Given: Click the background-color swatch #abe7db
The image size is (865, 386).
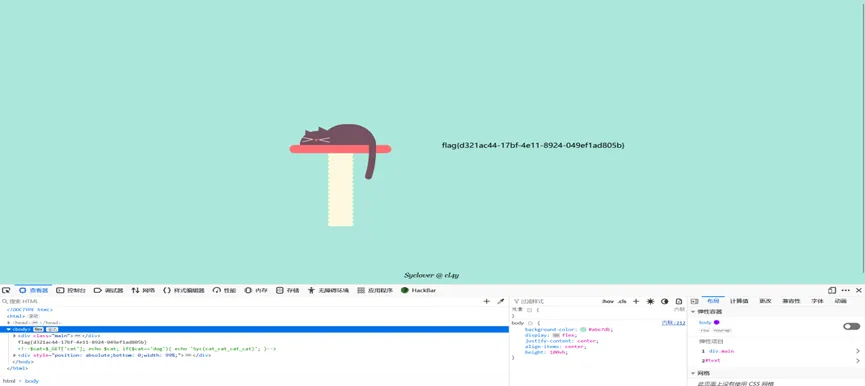Looking at the screenshot, I should click(x=583, y=329).
